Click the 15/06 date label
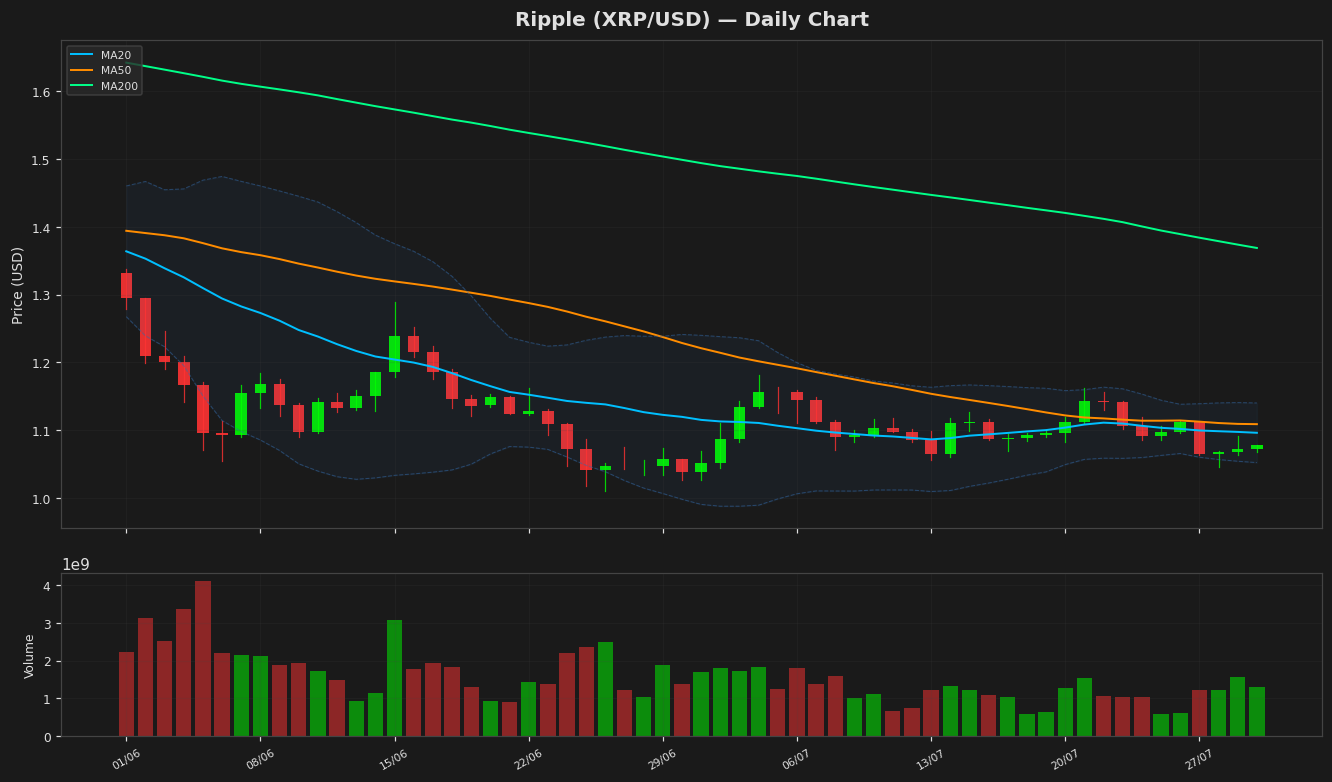Screen dimensions: 1332x782 click(394, 761)
